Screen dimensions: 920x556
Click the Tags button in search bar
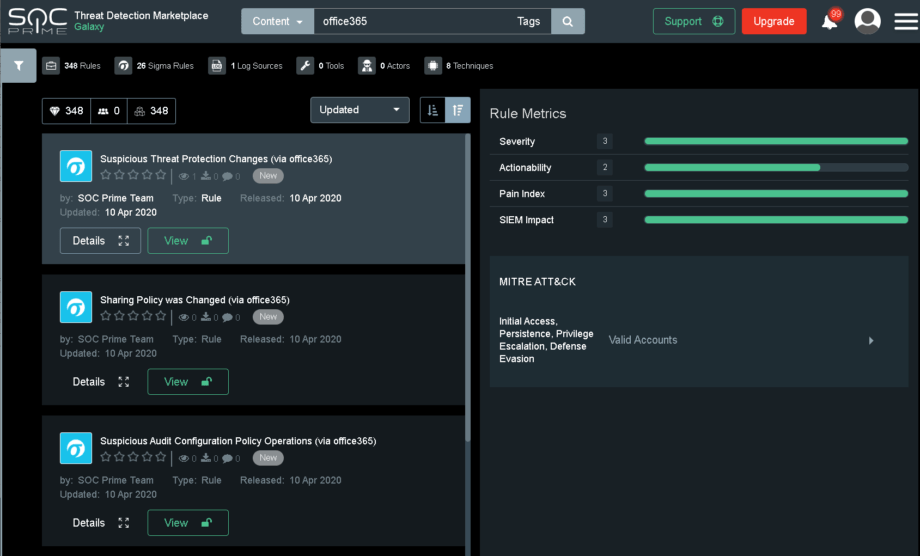(x=528, y=21)
